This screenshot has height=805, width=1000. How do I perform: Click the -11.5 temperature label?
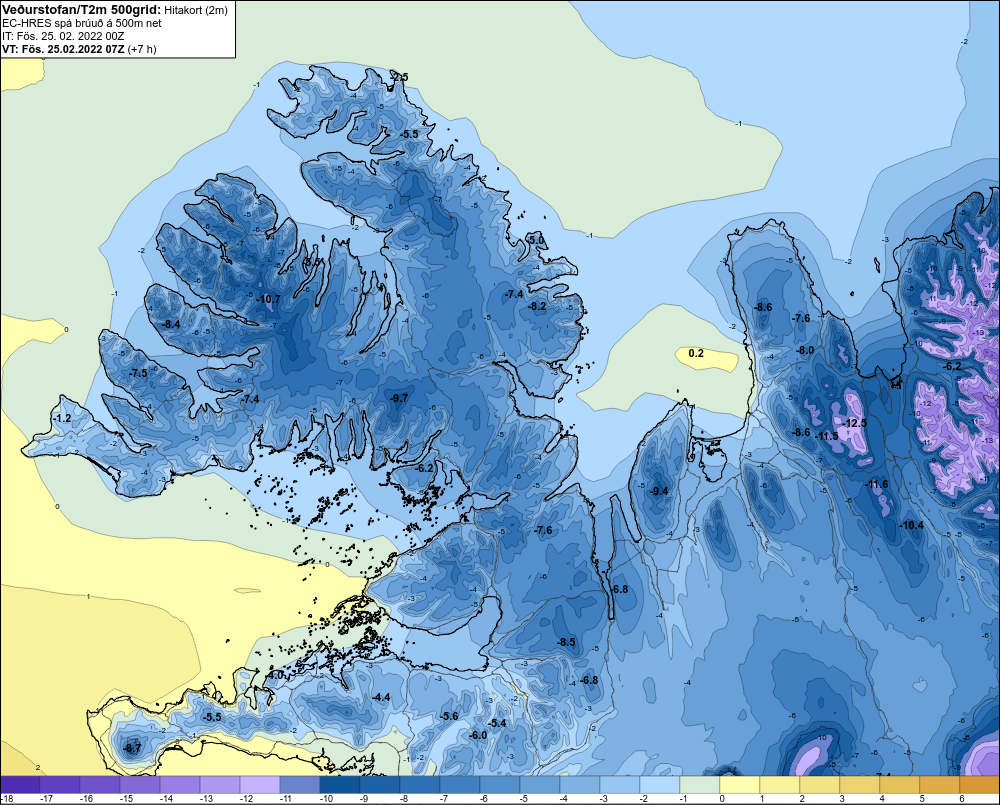[x=827, y=436]
